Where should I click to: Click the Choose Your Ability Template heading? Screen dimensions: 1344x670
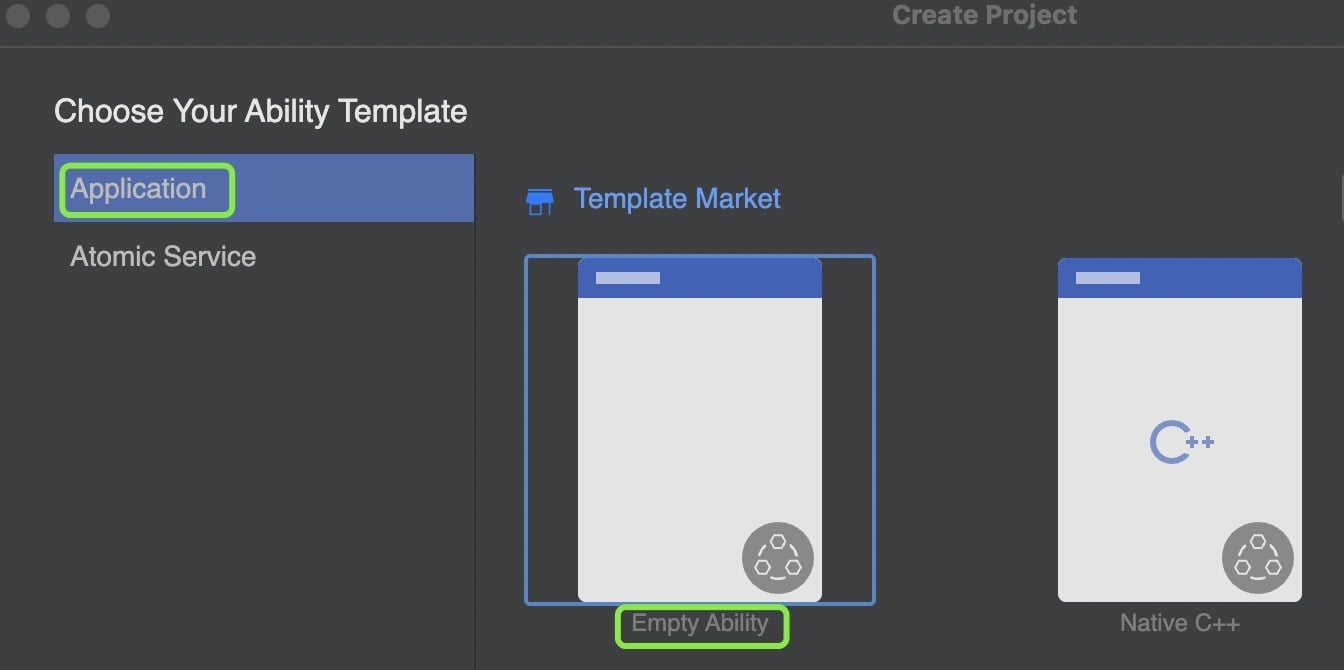click(x=260, y=111)
